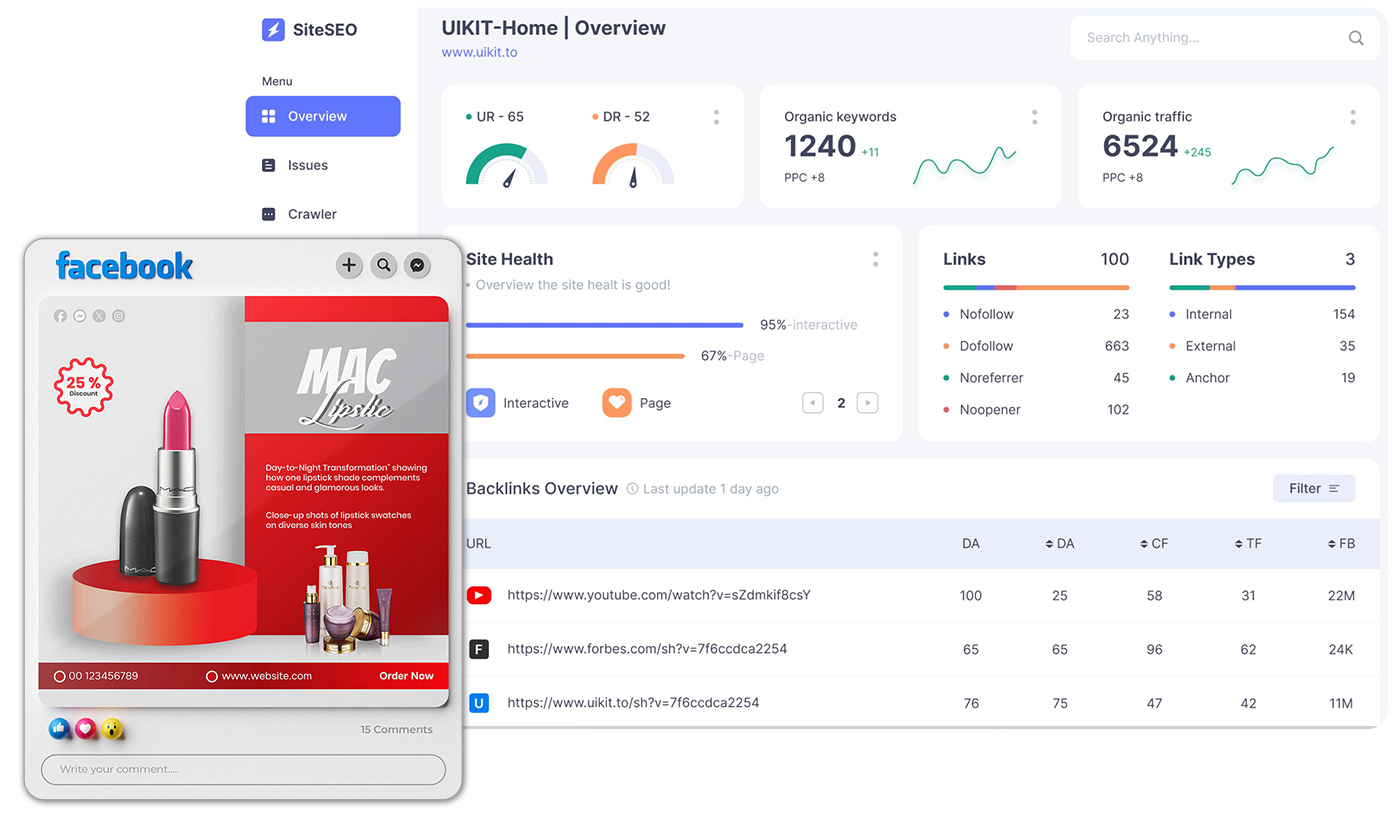
Task: Sort backlinks by TF column
Action: coord(1247,544)
